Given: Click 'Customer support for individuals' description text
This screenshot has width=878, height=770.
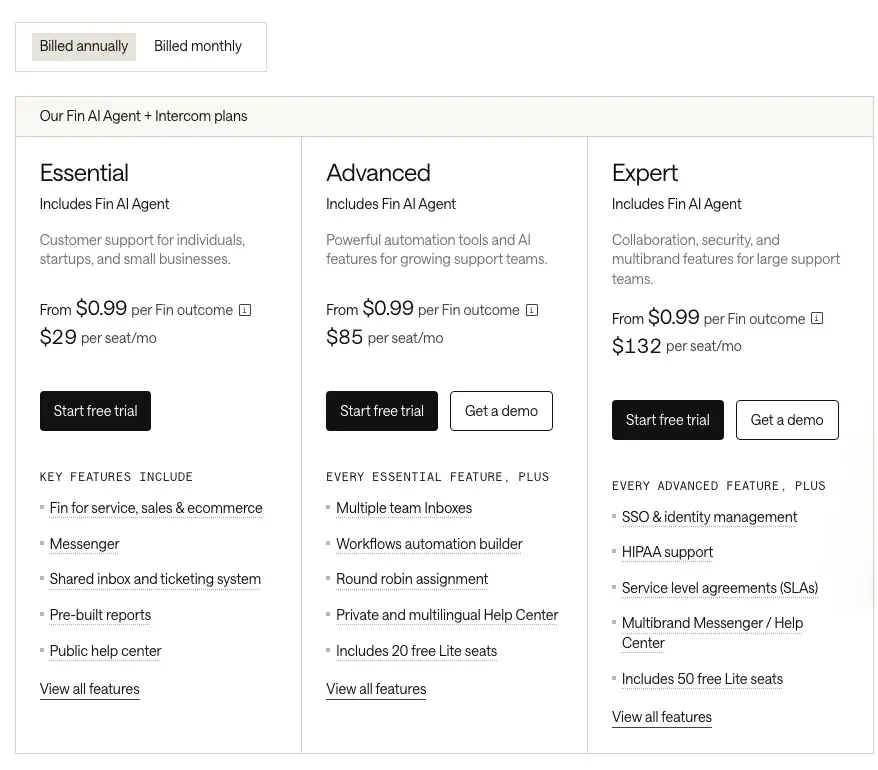Looking at the screenshot, I should (142, 249).
